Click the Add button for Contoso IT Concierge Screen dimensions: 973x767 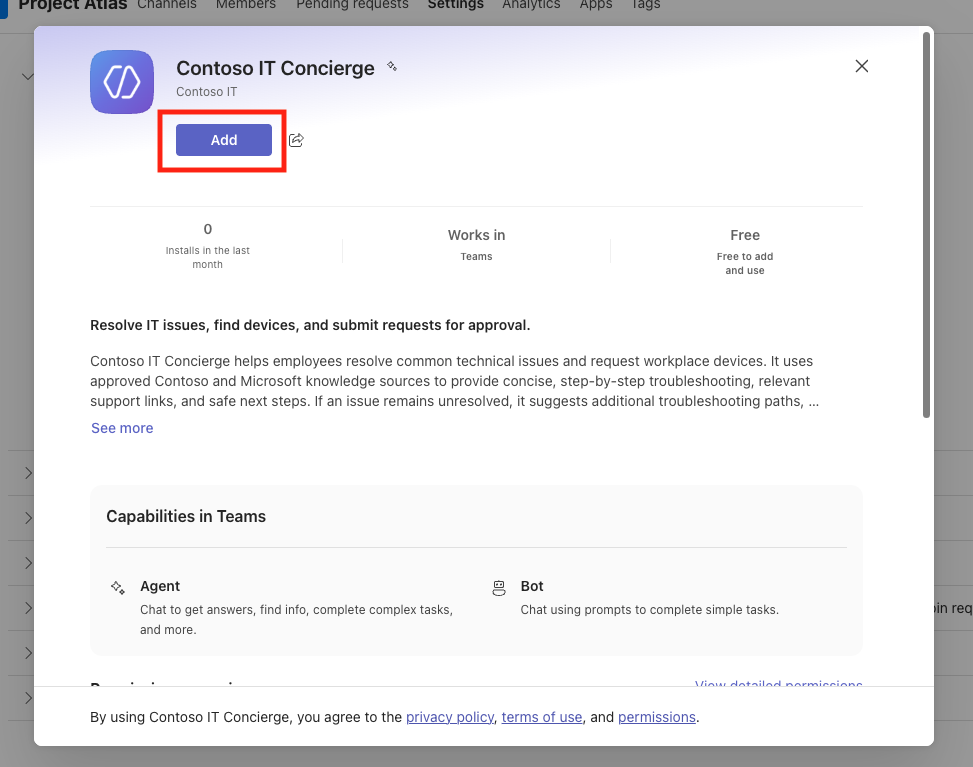point(223,140)
